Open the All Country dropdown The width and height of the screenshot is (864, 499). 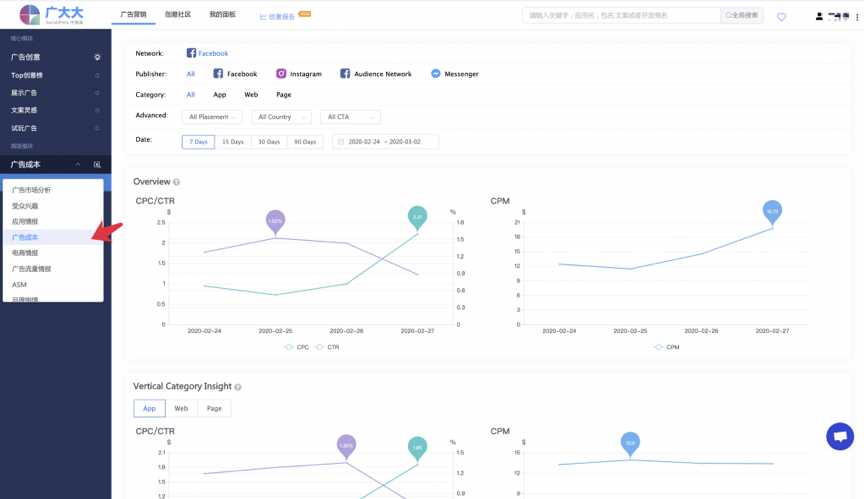pos(281,117)
